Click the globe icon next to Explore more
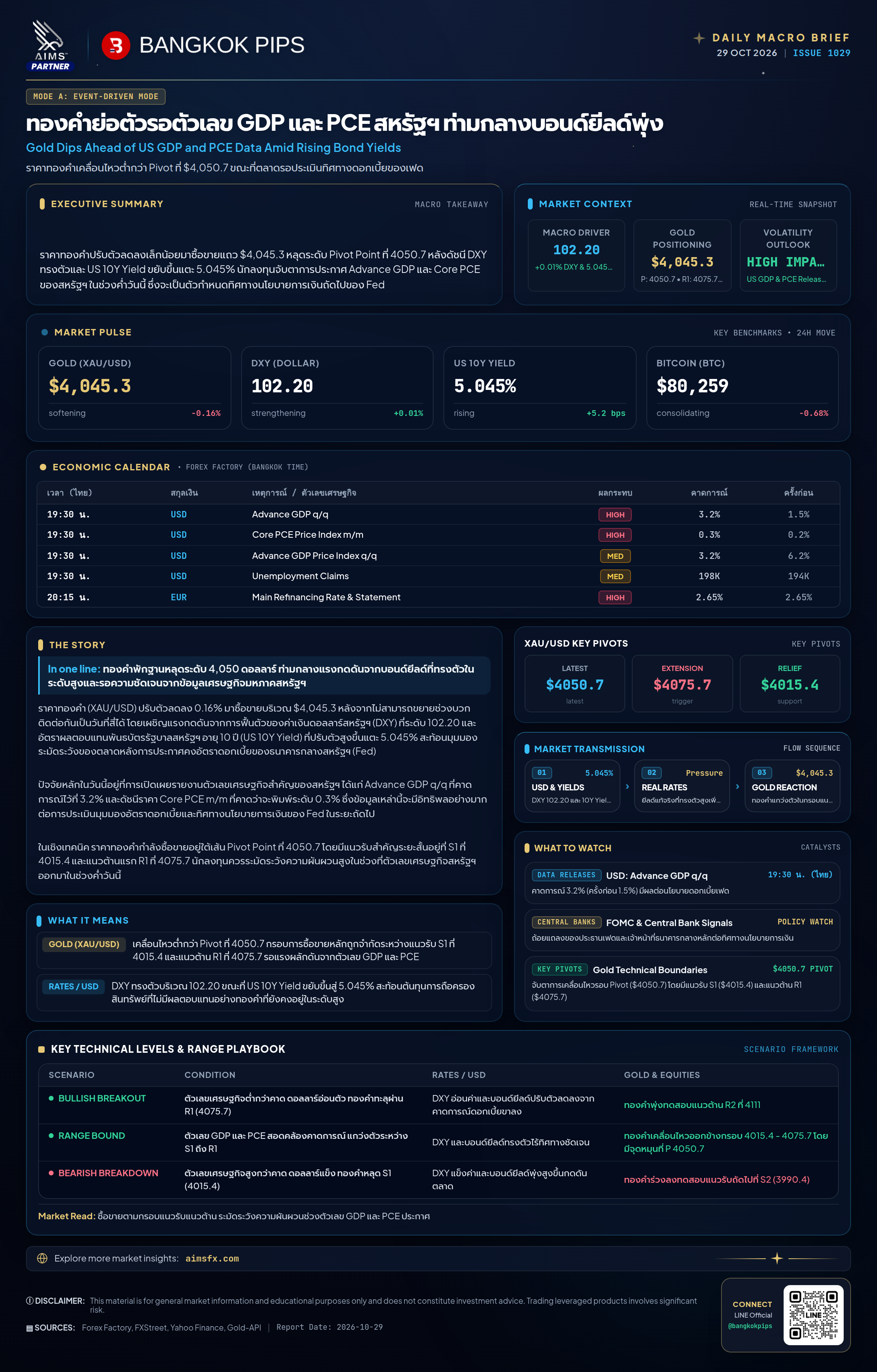This screenshot has height=1372, width=877. tap(42, 1258)
